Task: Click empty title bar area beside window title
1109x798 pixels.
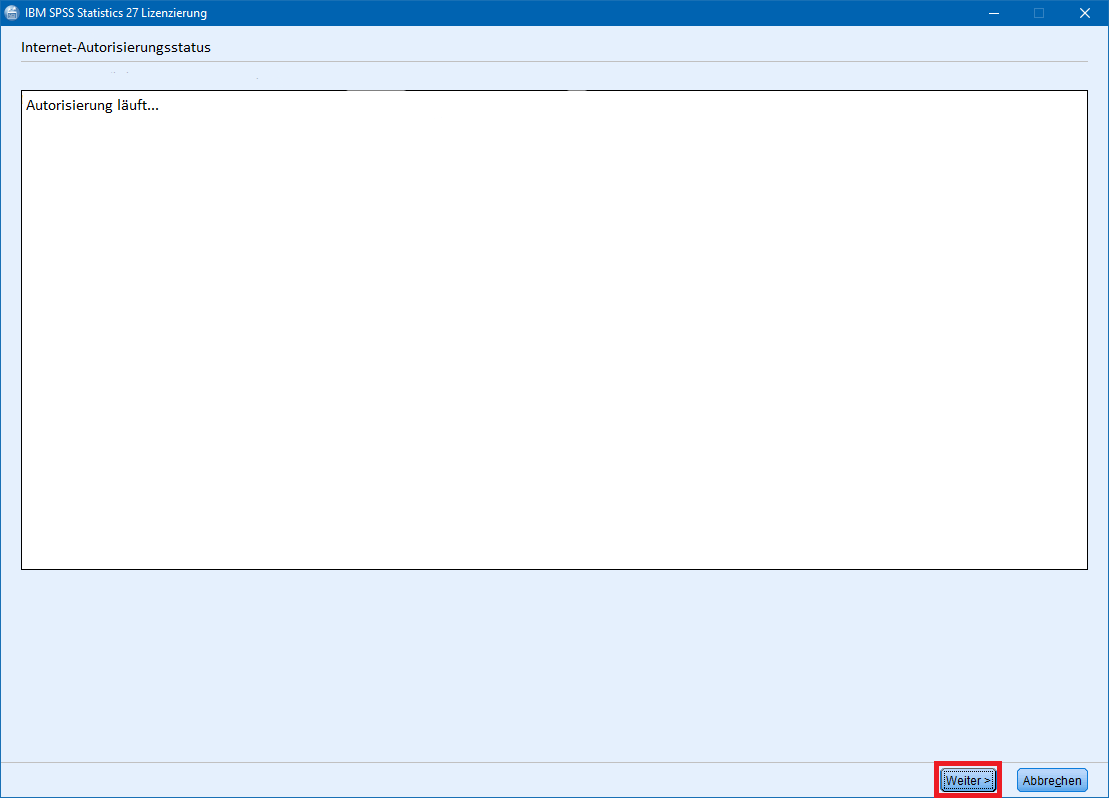Action: point(600,13)
